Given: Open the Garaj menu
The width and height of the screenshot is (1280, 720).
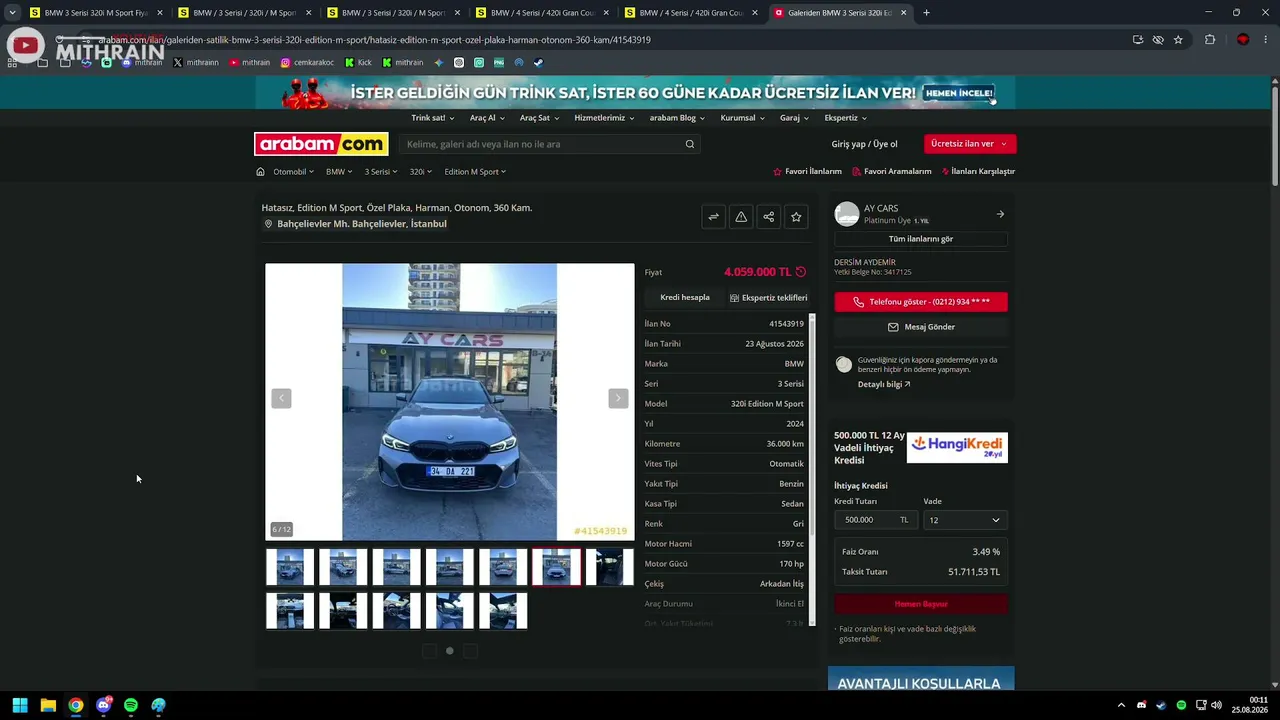Looking at the screenshot, I should coord(794,118).
